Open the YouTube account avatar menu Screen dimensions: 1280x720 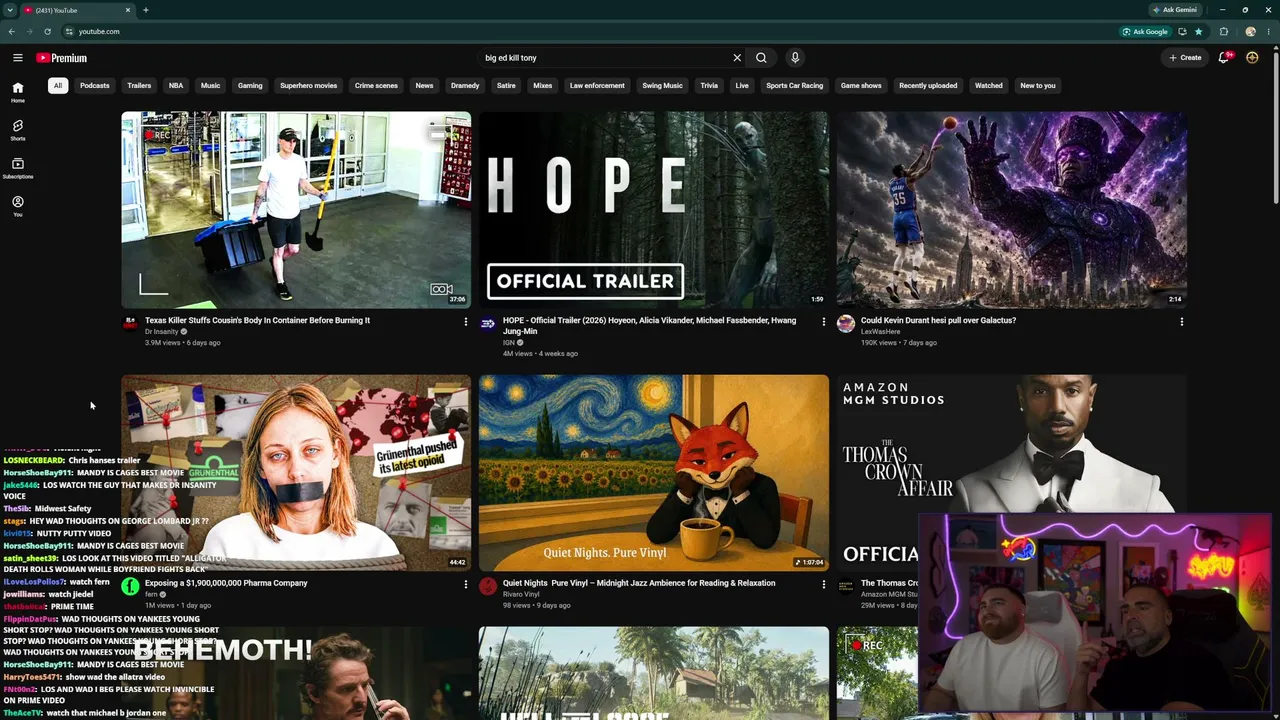(1252, 58)
